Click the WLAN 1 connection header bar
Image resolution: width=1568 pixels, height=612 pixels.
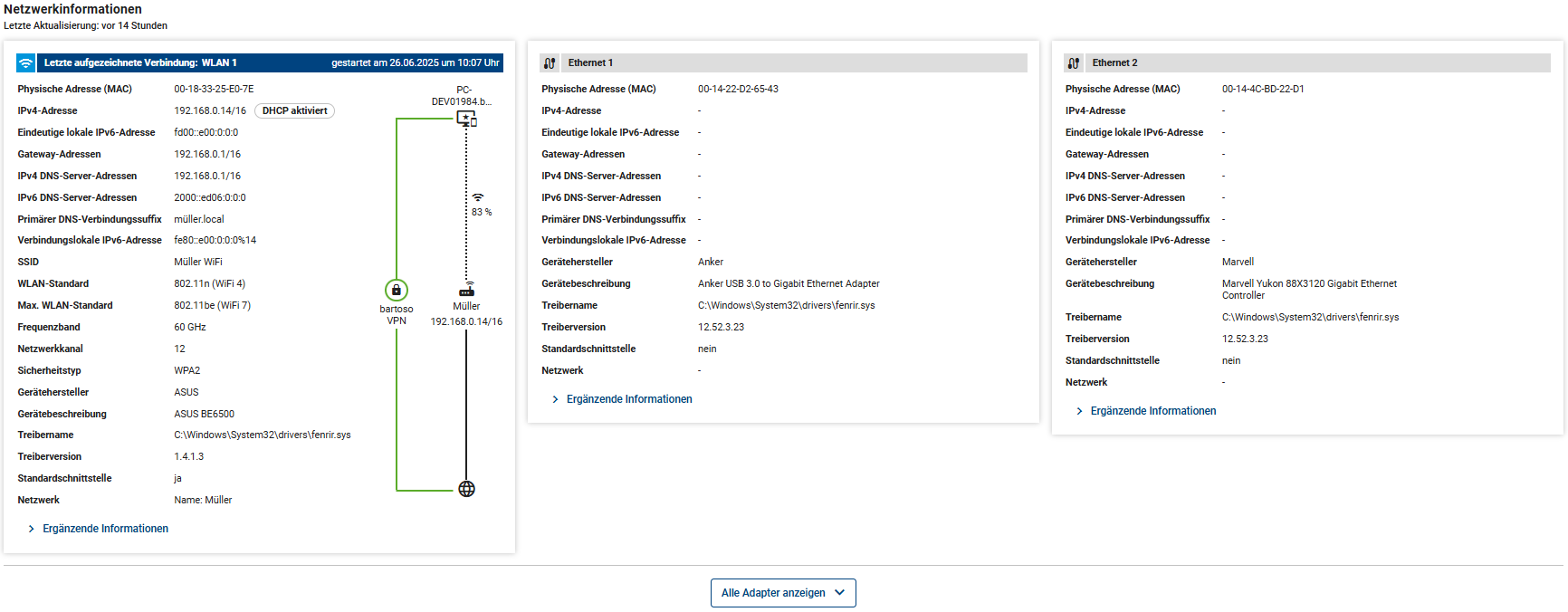(272, 63)
